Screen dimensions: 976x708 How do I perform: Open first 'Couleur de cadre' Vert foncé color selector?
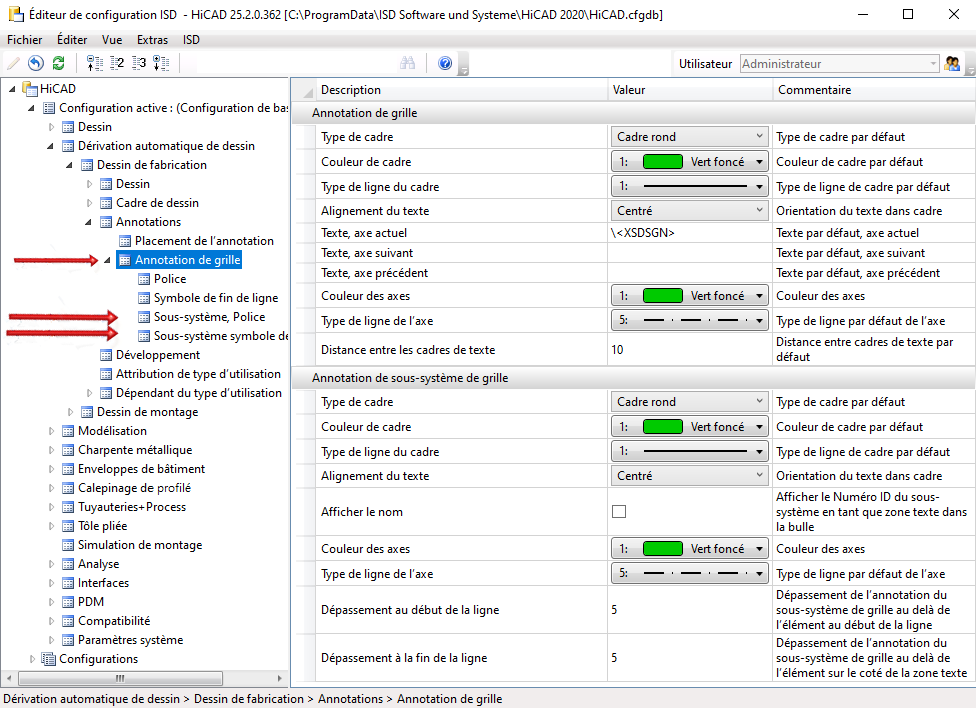pos(689,162)
